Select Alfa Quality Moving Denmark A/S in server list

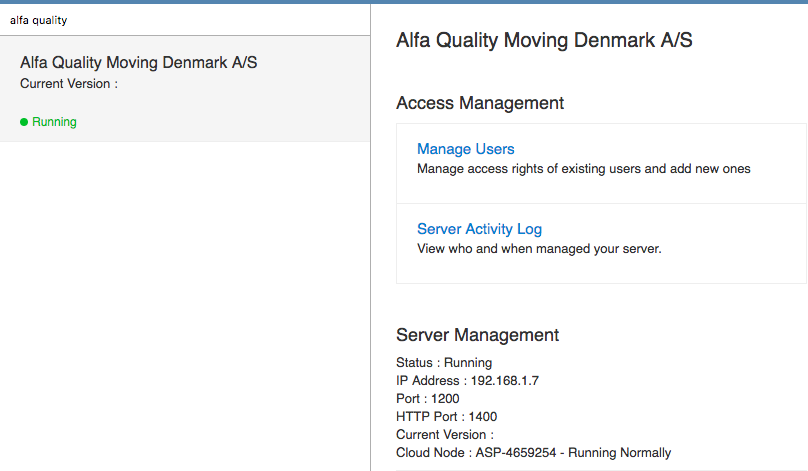click(x=185, y=89)
